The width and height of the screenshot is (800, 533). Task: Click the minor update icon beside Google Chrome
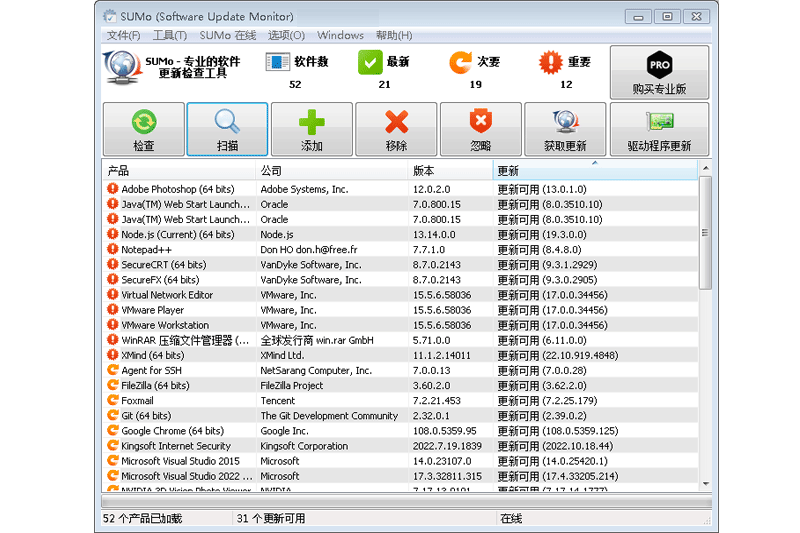point(112,430)
